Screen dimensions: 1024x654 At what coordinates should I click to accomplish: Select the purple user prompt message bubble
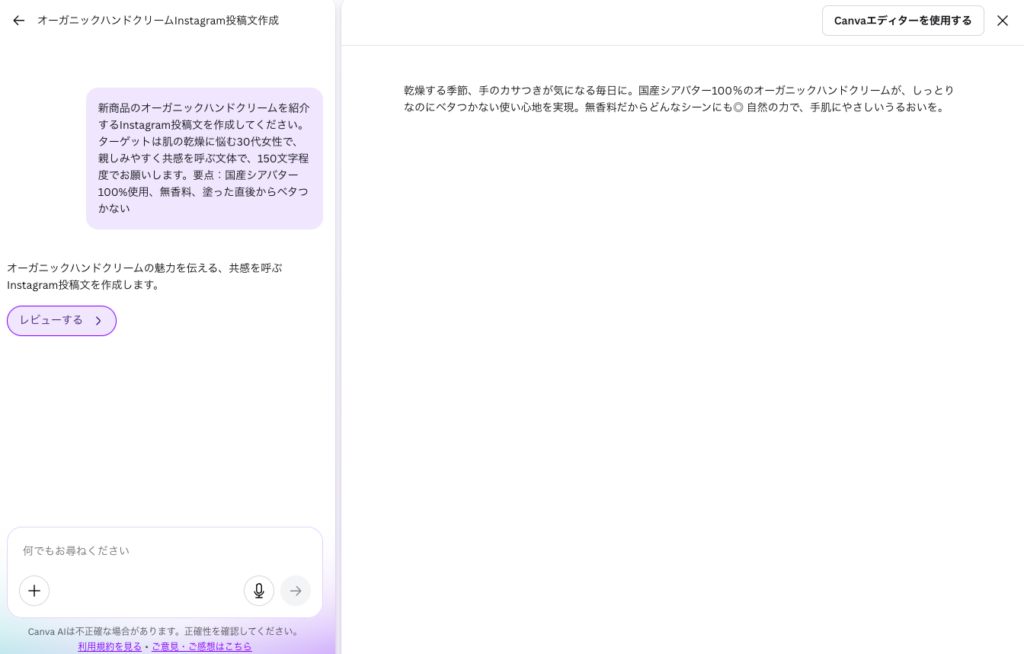tap(204, 158)
